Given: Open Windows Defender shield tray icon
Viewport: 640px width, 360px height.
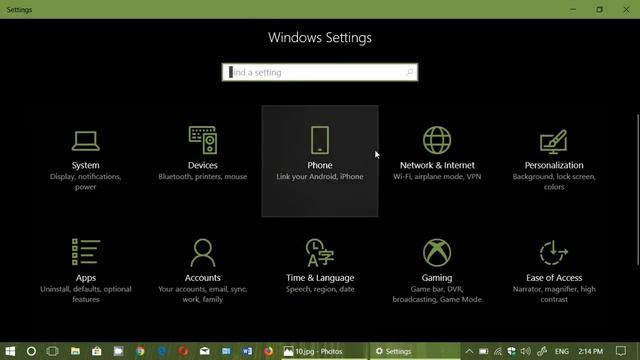Looking at the screenshot, I should pyautogui.click(x=511, y=351).
